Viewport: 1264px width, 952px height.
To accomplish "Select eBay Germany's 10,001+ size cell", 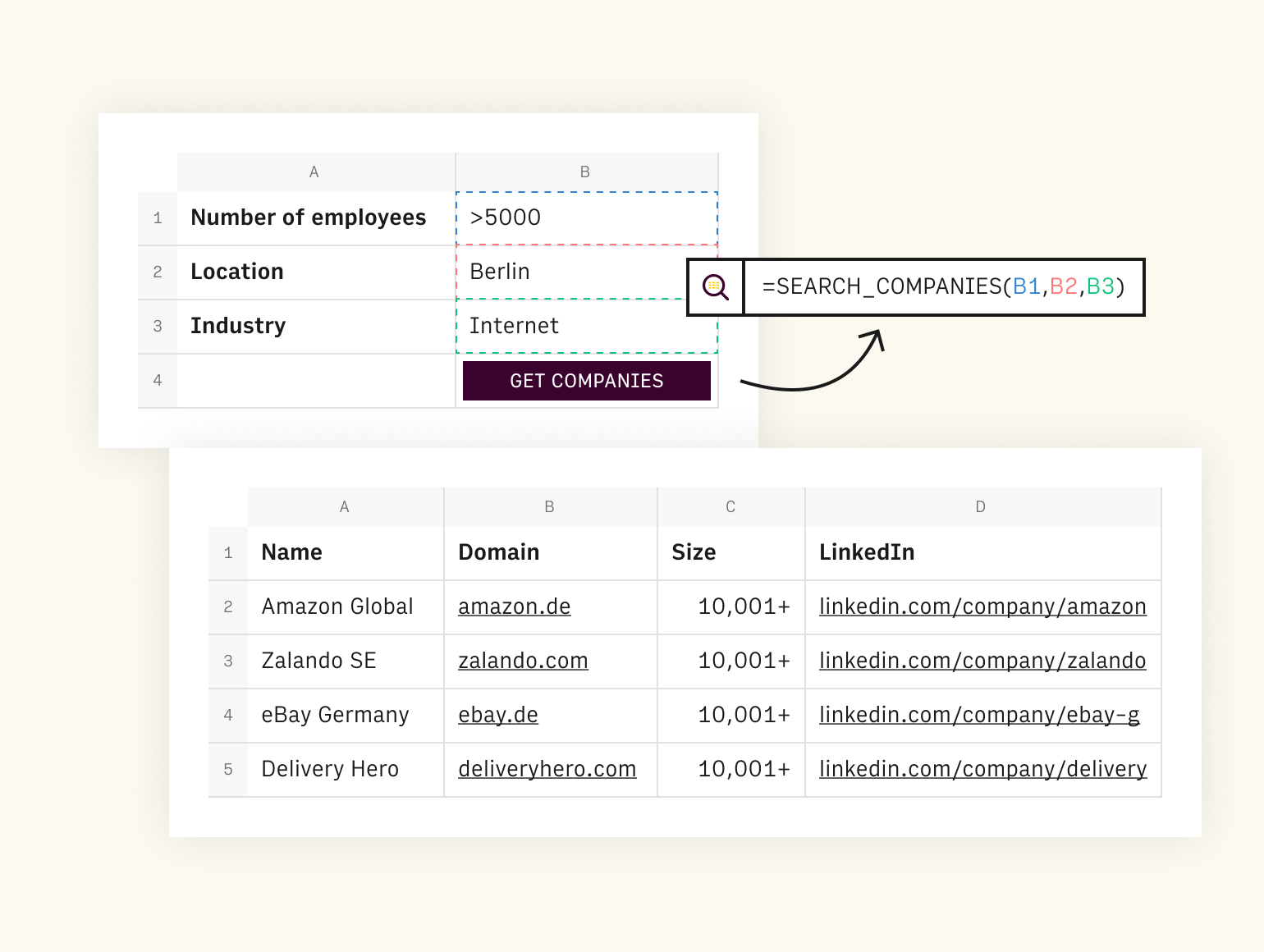I will pos(731,716).
